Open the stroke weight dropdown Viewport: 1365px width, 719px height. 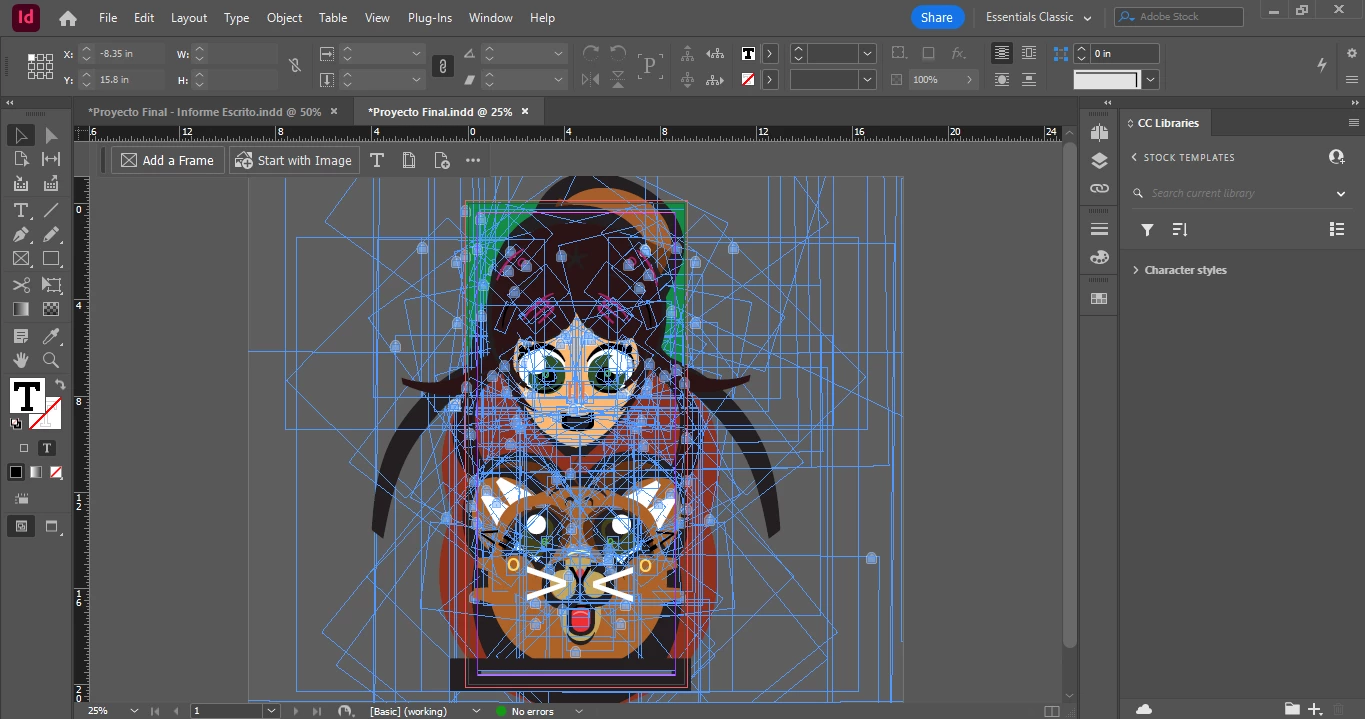[x=867, y=54]
